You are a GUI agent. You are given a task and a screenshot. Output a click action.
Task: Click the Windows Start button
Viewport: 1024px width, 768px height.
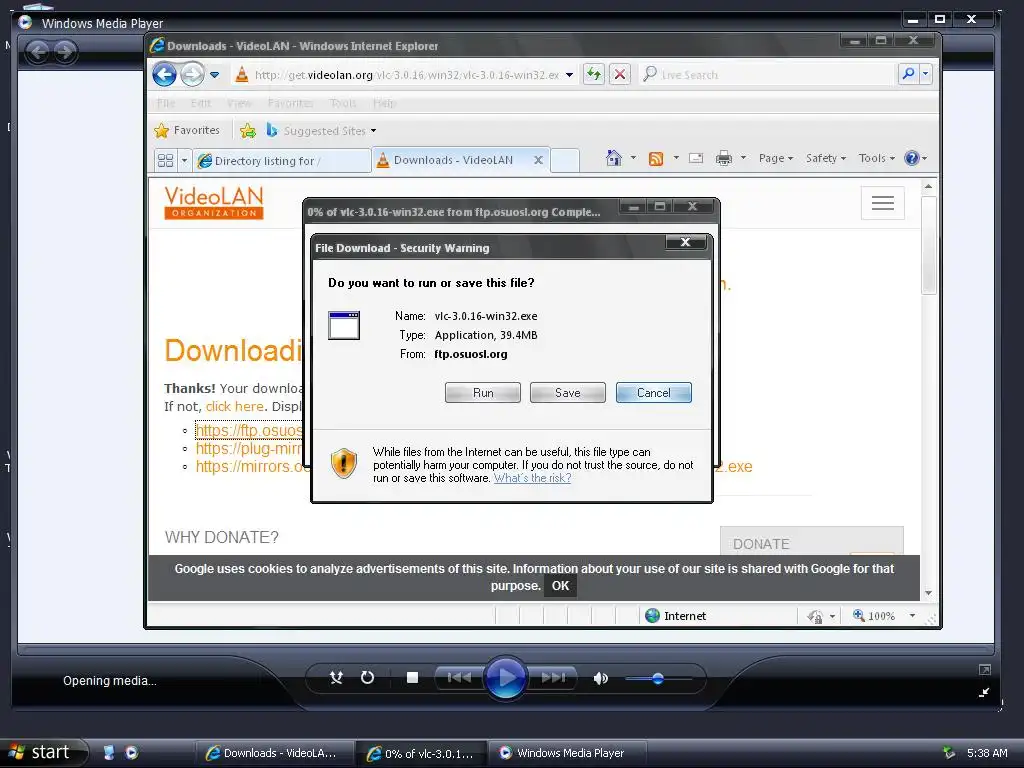(43, 753)
